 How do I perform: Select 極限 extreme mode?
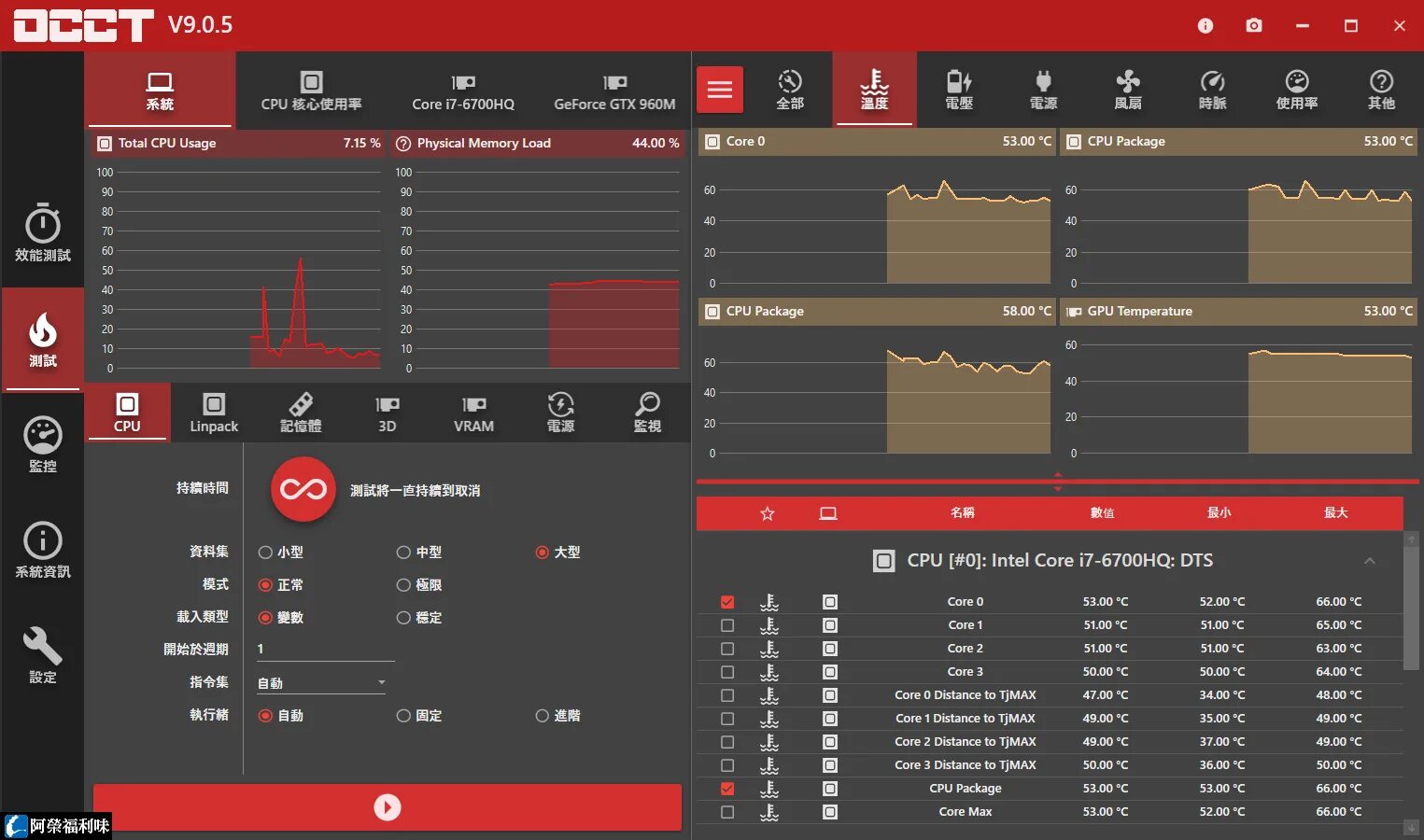[419, 585]
